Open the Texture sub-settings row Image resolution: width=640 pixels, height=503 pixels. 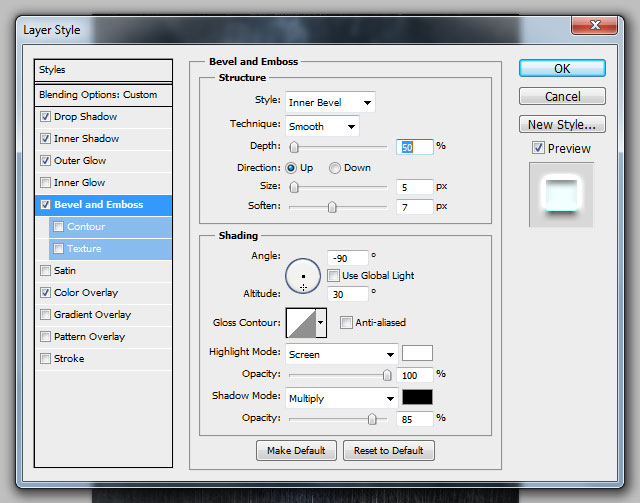click(x=110, y=249)
